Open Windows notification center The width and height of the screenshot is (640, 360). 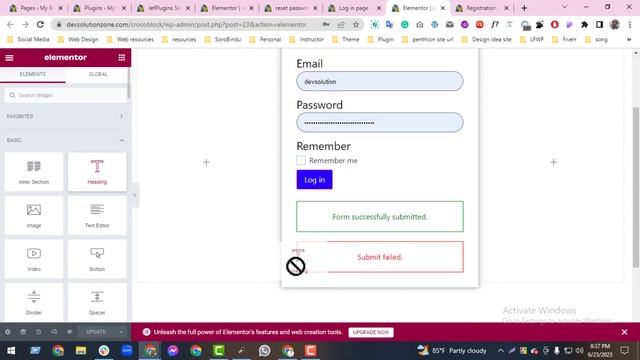pos(624,351)
